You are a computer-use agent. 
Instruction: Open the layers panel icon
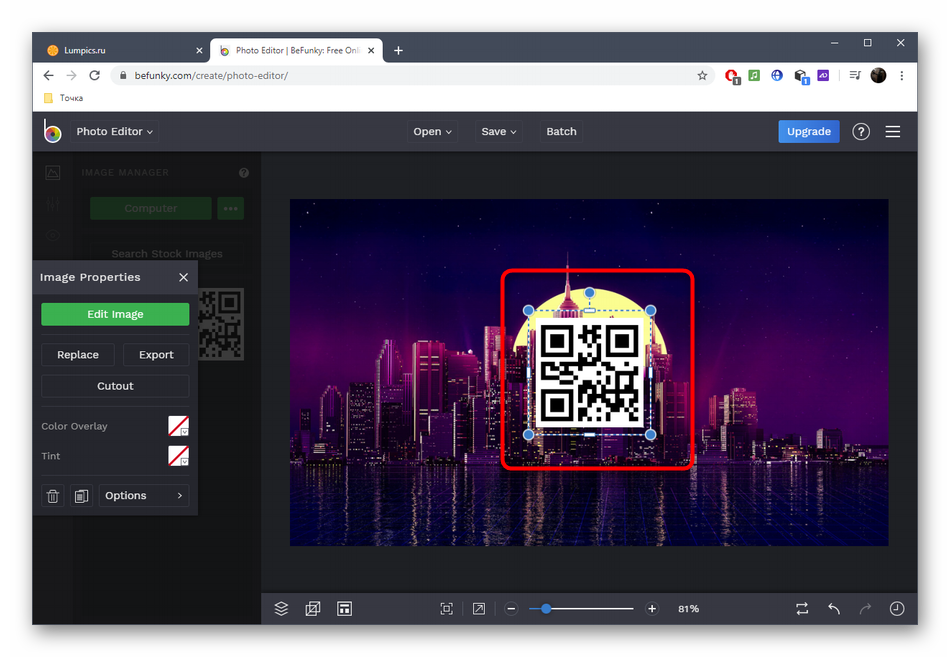tap(281, 608)
